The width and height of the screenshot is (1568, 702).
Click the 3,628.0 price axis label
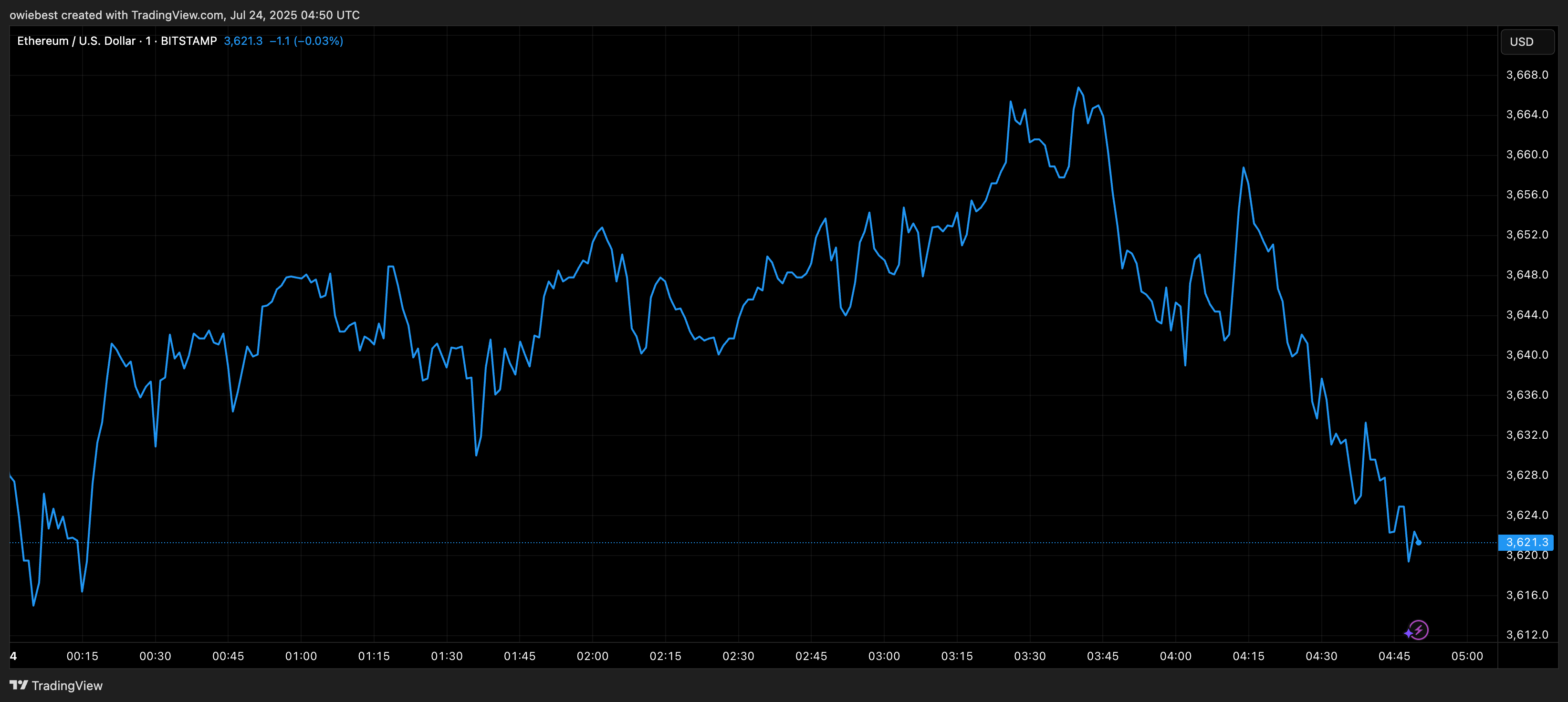1526,475
